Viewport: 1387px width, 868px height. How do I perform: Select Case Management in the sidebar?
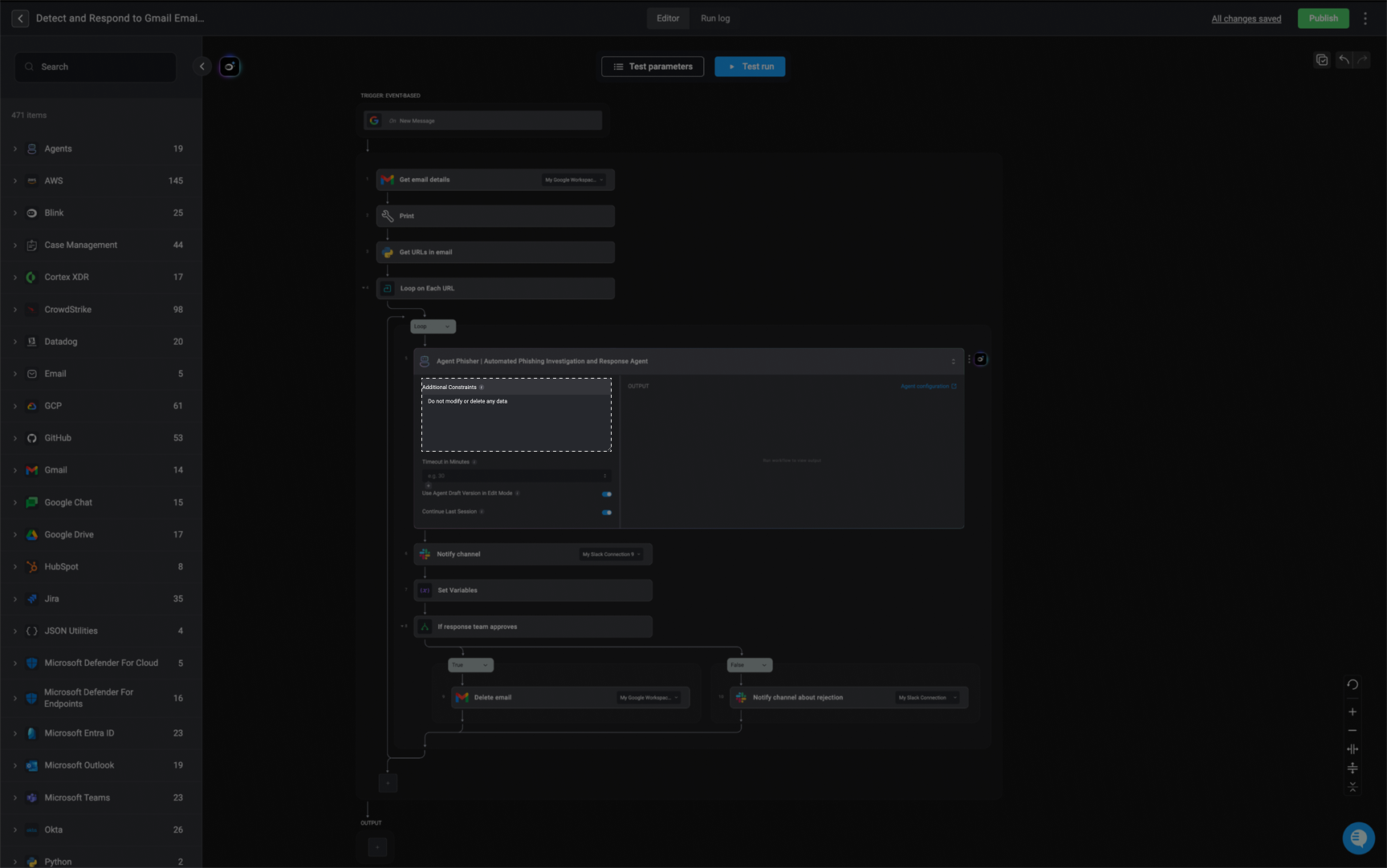pos(101,245)
